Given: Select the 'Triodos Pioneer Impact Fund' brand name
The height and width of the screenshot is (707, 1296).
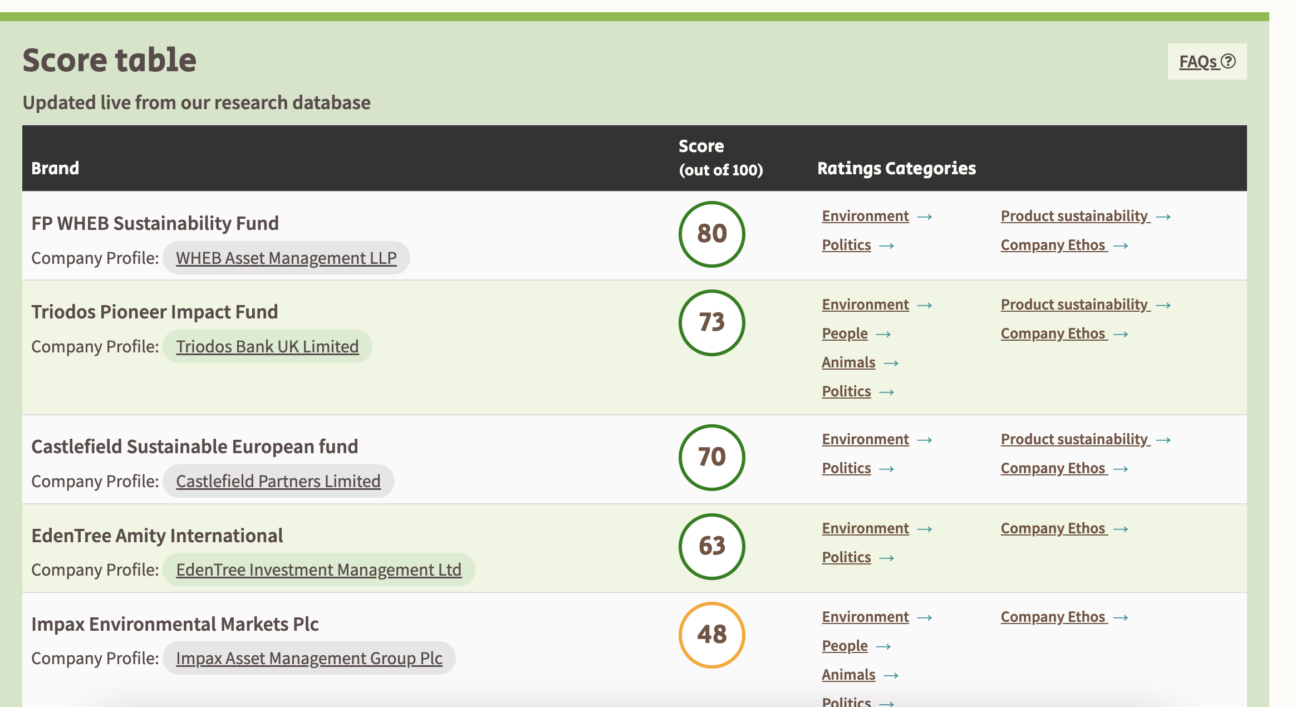Looking at the screenshot, I should [155, 312].
